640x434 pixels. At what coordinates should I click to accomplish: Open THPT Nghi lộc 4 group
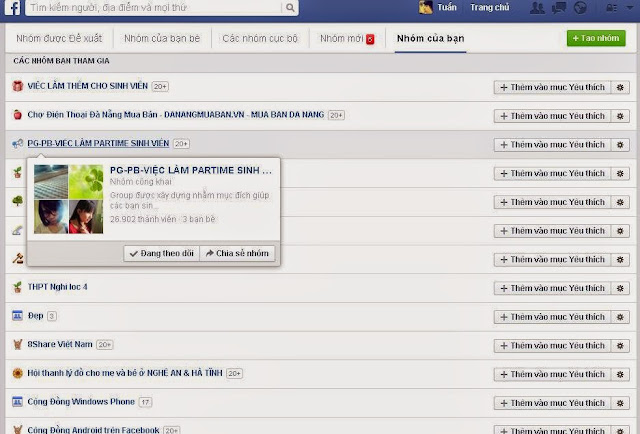(x=57, y=287)
